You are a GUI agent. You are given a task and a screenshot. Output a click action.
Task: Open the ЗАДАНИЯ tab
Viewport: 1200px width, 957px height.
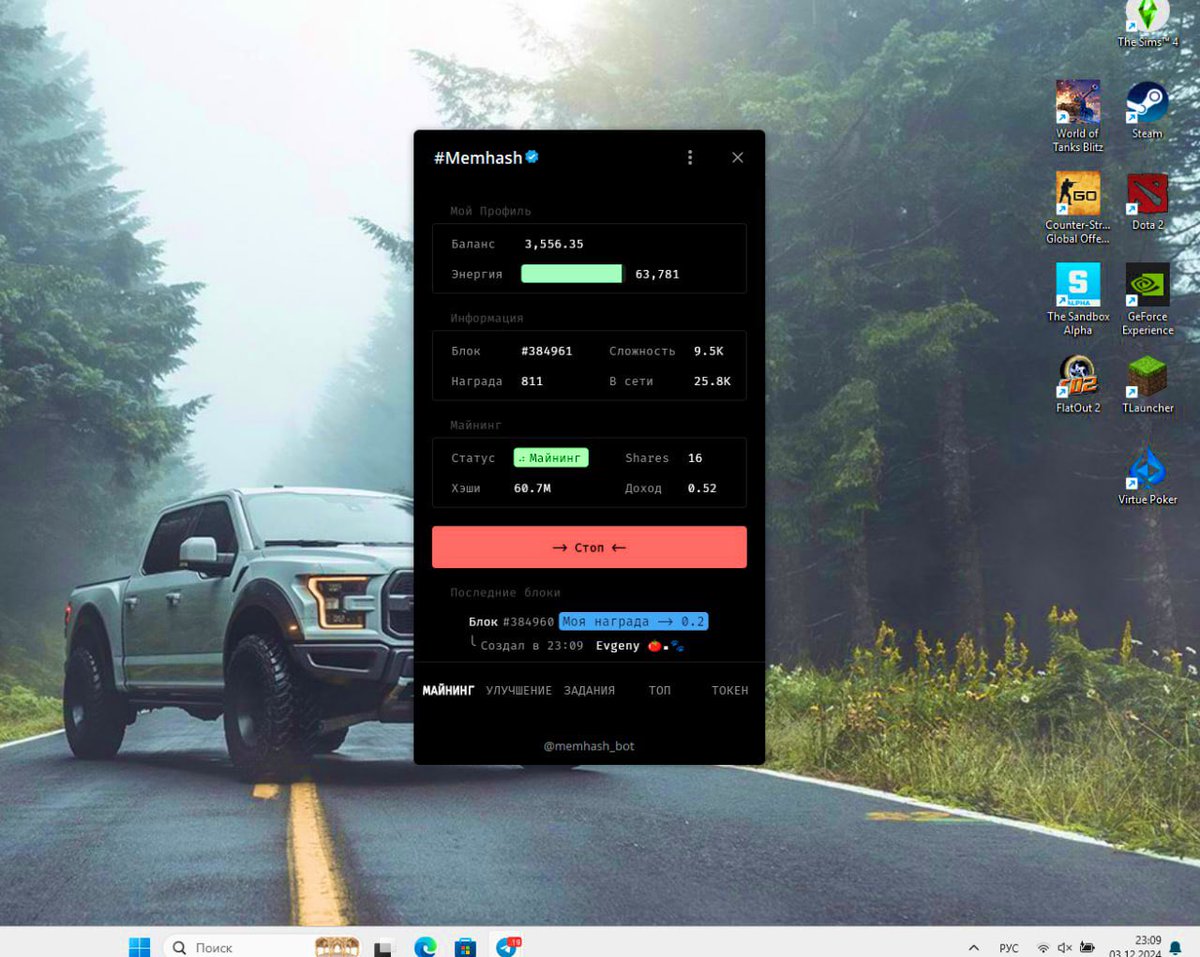tap(589, 690)
